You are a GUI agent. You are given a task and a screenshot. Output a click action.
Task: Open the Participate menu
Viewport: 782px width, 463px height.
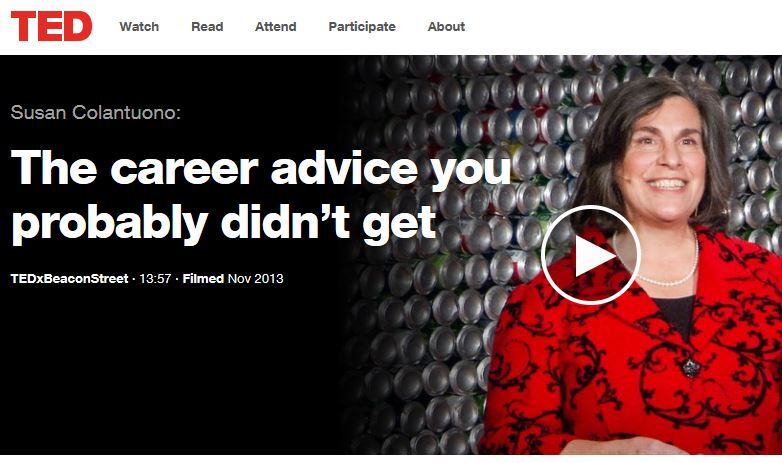click(362, 27)
